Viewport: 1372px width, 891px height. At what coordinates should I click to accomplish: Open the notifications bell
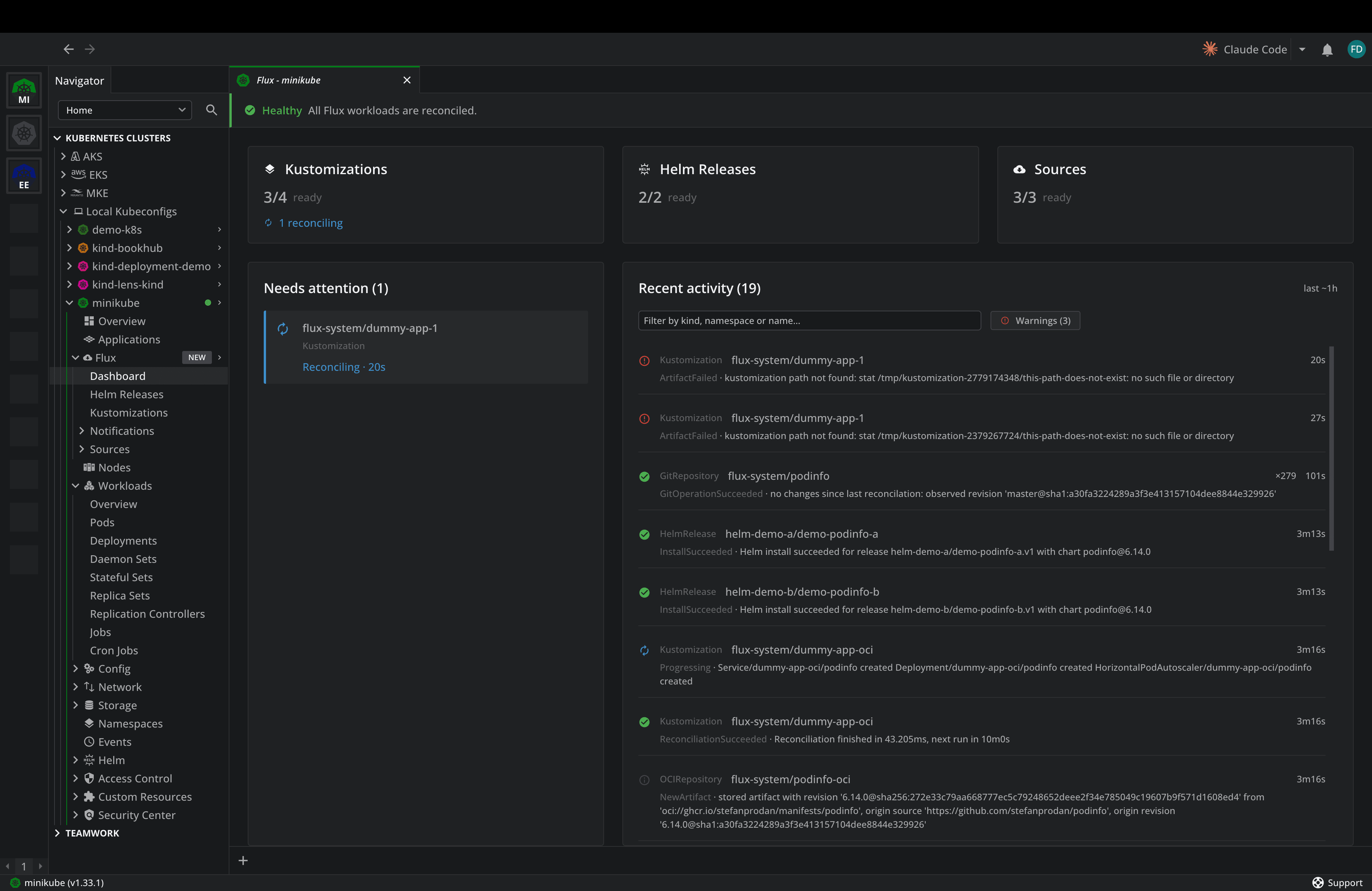[x=1327, y=50]
